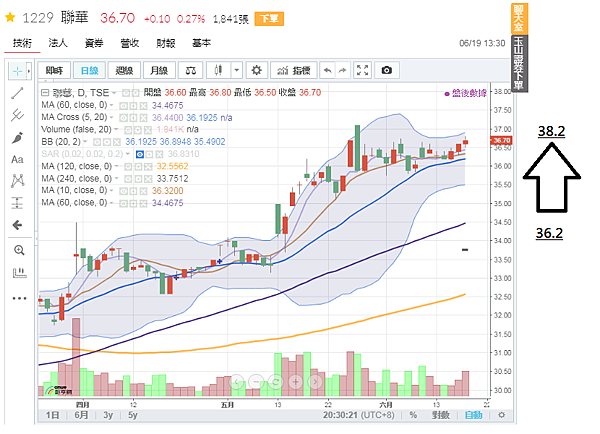Switch to the 法人 tab

coord(58,43)
